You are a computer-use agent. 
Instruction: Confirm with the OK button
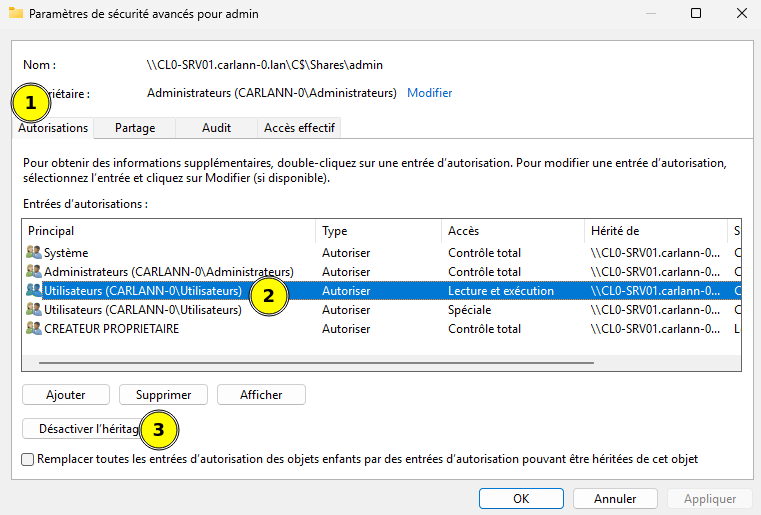[x=521, y=498]
